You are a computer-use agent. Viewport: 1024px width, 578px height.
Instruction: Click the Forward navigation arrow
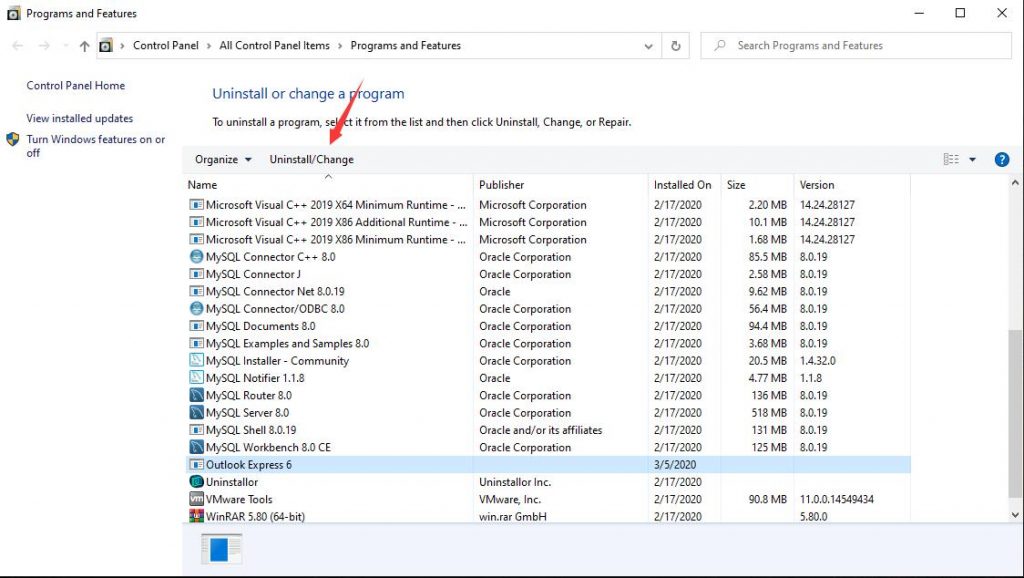click(44, 46)
